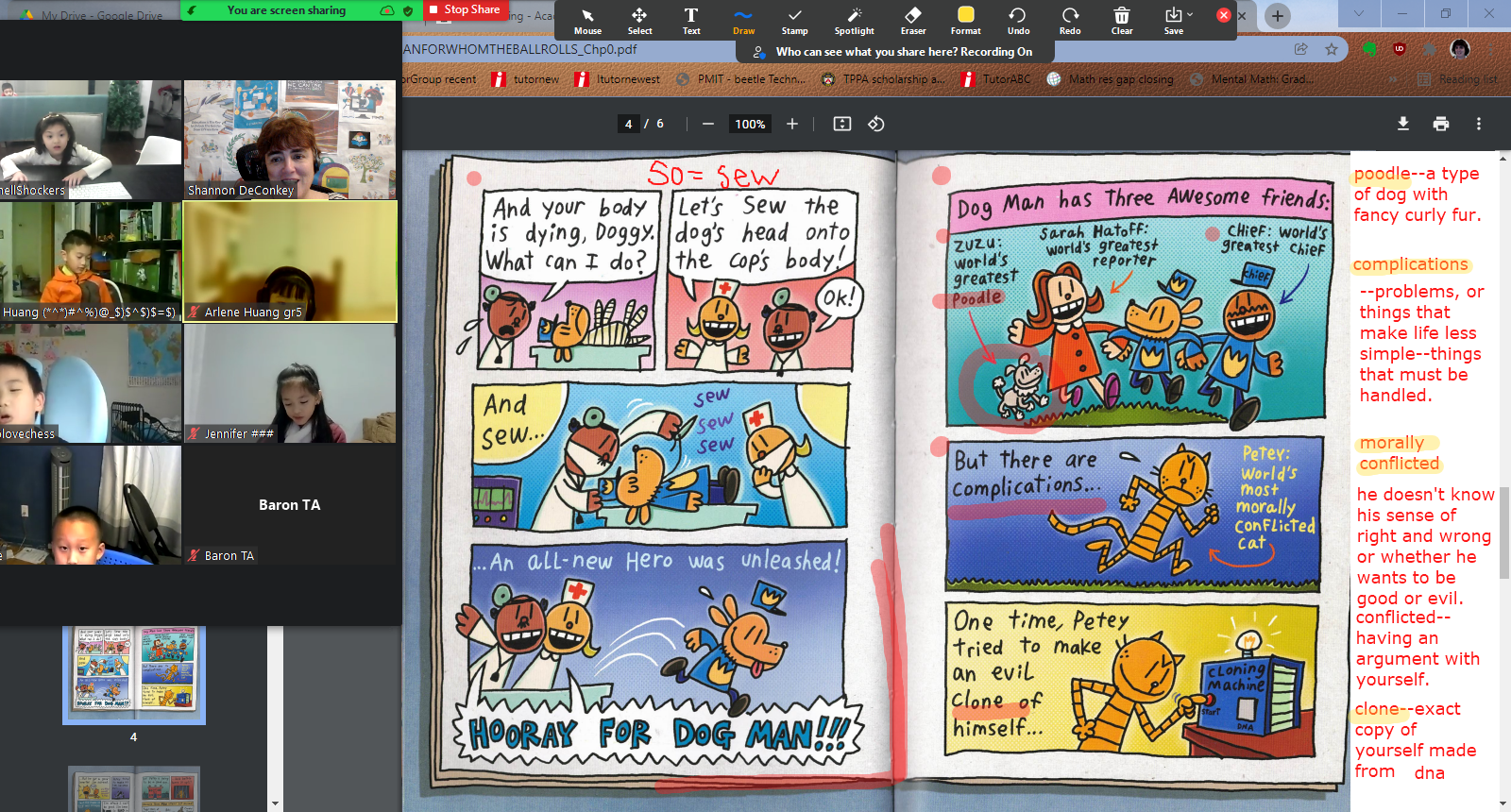Screen dimensions: 1511x812
Task: Select Arlene Huang gr5 video tile
Action: click(290, 262)
